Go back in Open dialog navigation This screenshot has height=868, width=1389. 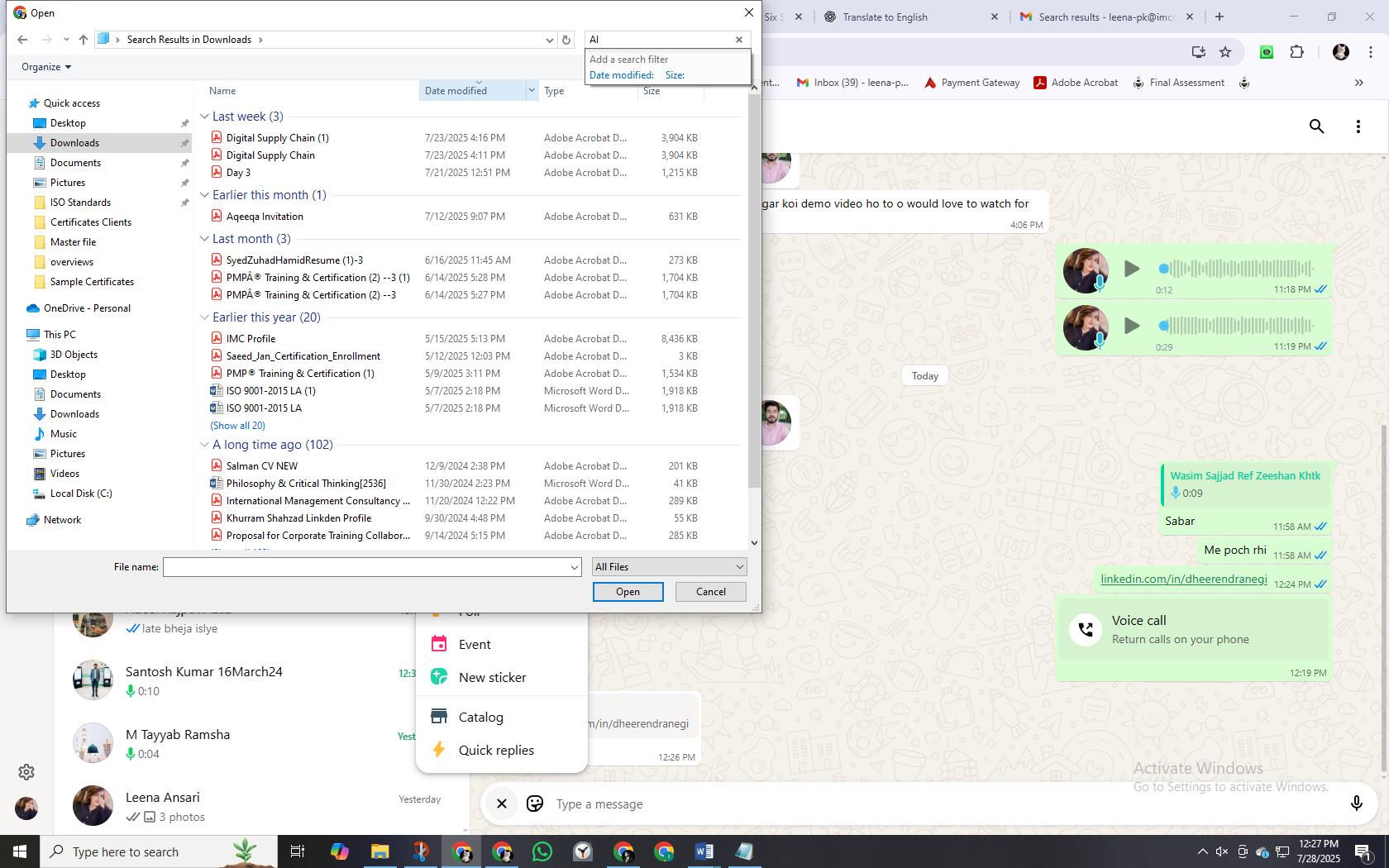coord(22,40)
